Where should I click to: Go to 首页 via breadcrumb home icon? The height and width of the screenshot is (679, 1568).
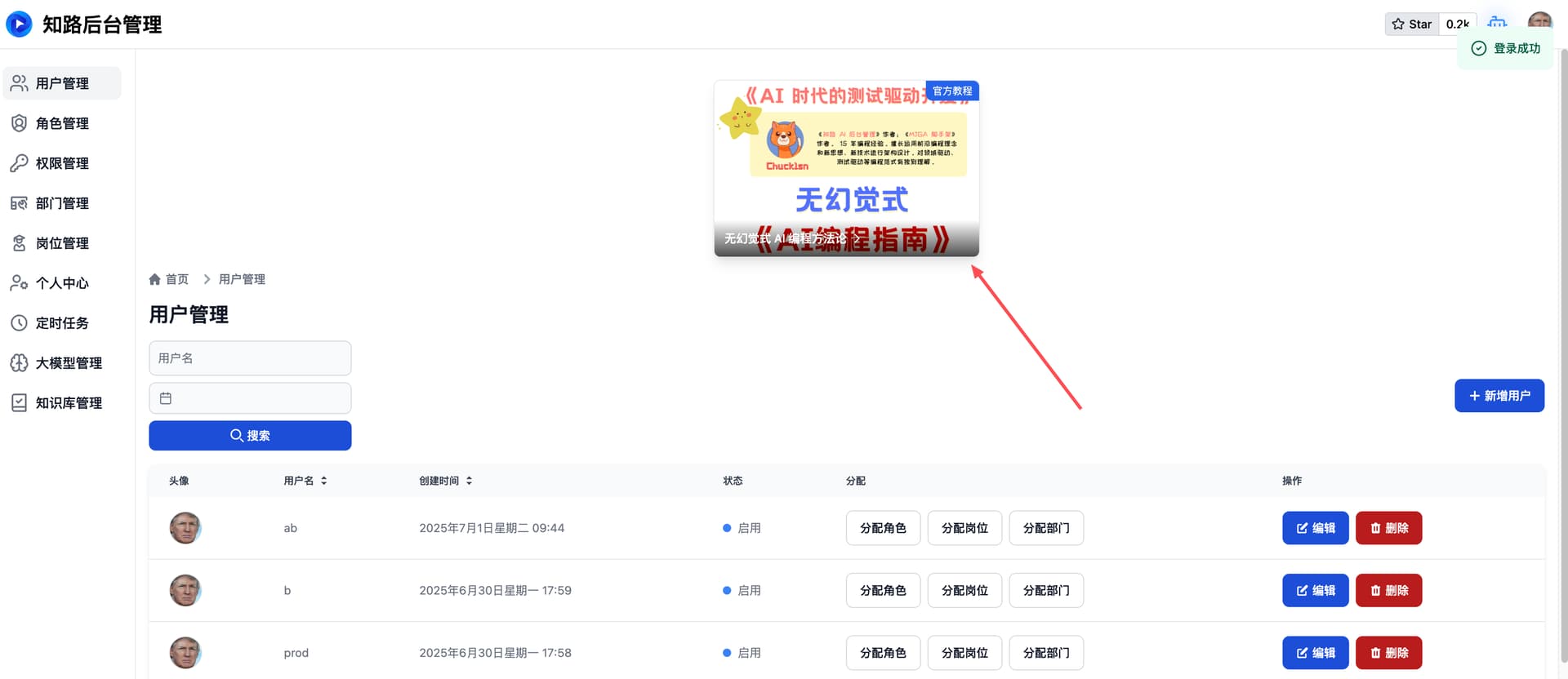click(154, 279)
